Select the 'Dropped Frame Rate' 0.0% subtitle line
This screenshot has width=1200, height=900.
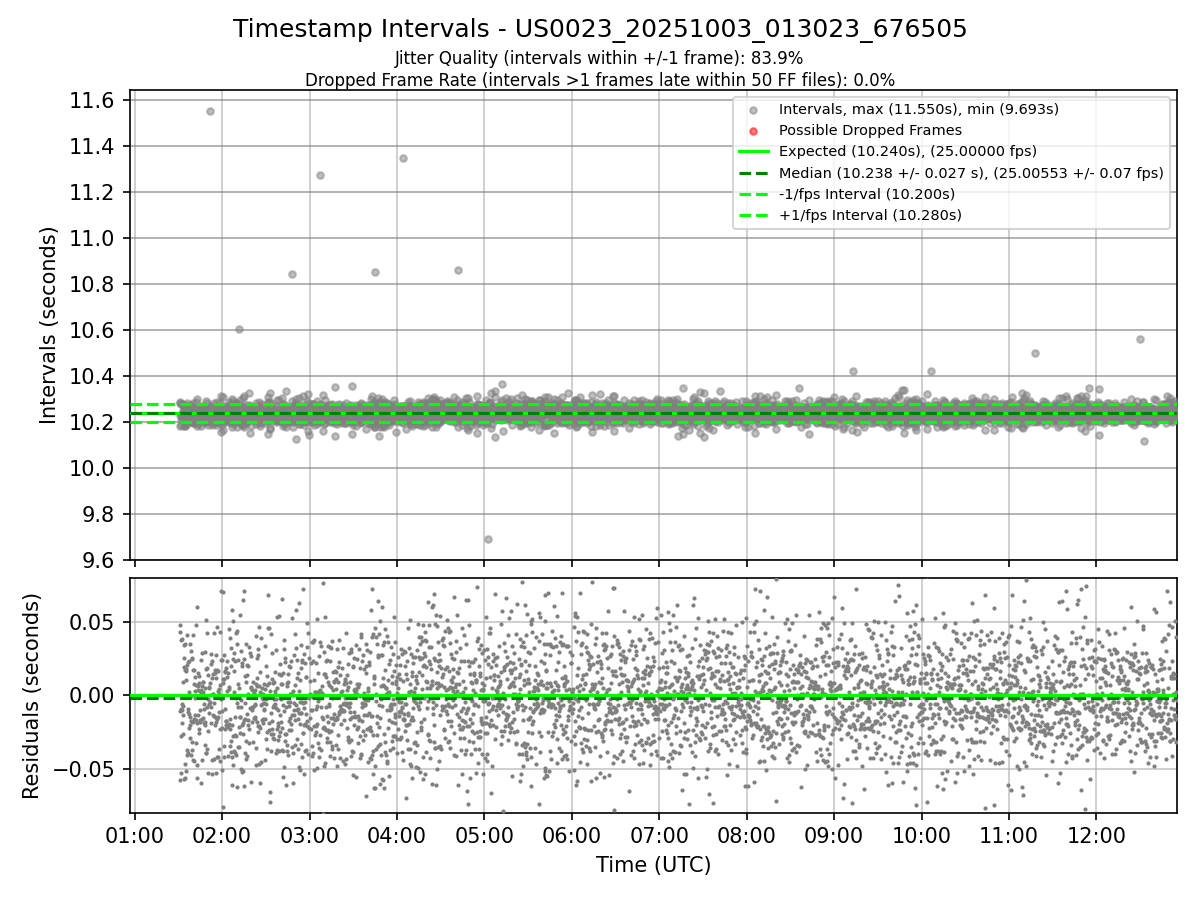600,79
